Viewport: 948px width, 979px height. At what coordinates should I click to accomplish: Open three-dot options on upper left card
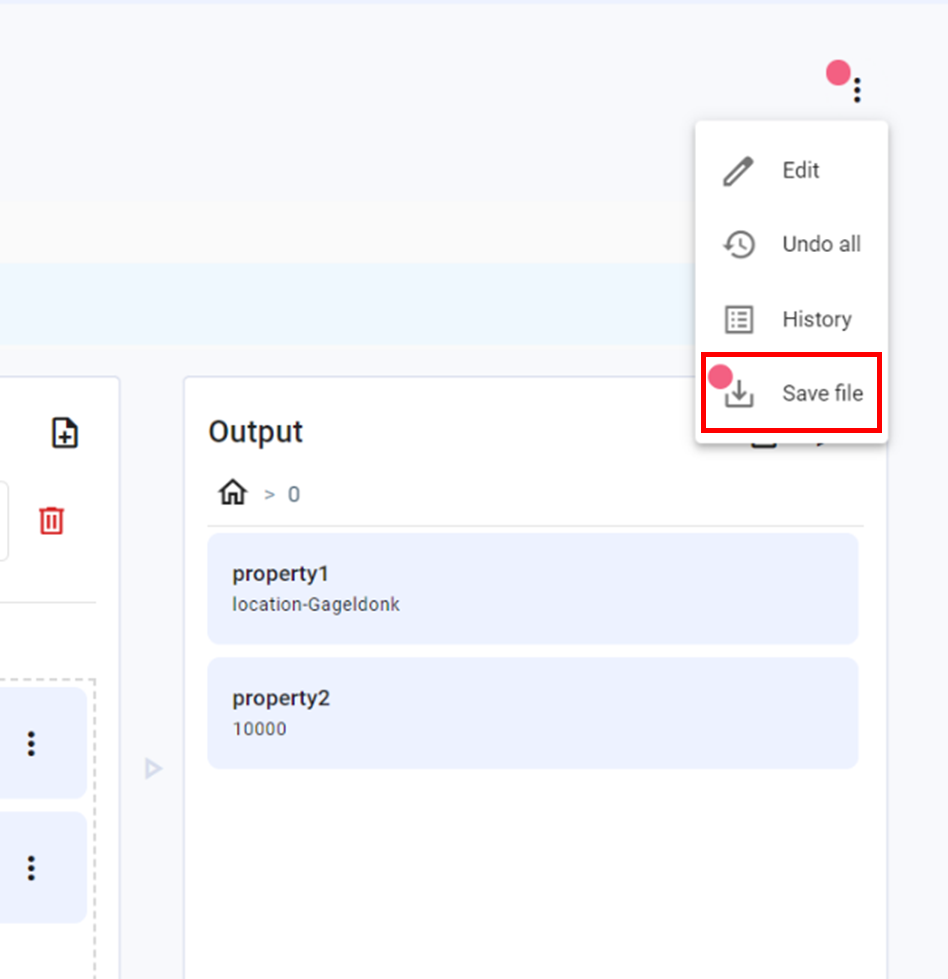point(31,743)
